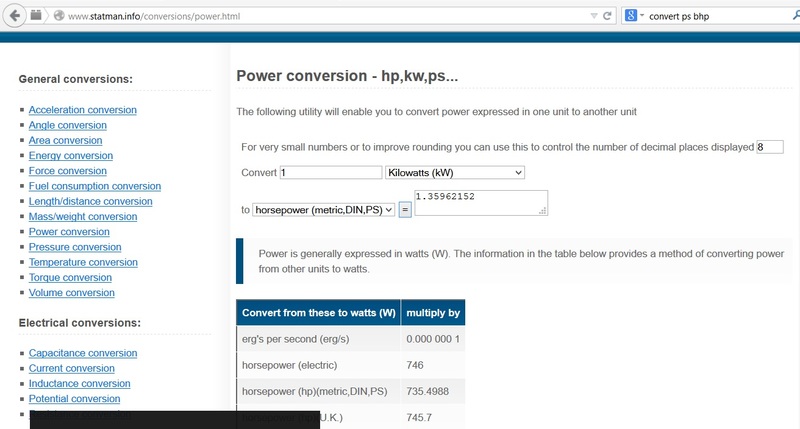Open the Potential conversion link

(74, 399)
